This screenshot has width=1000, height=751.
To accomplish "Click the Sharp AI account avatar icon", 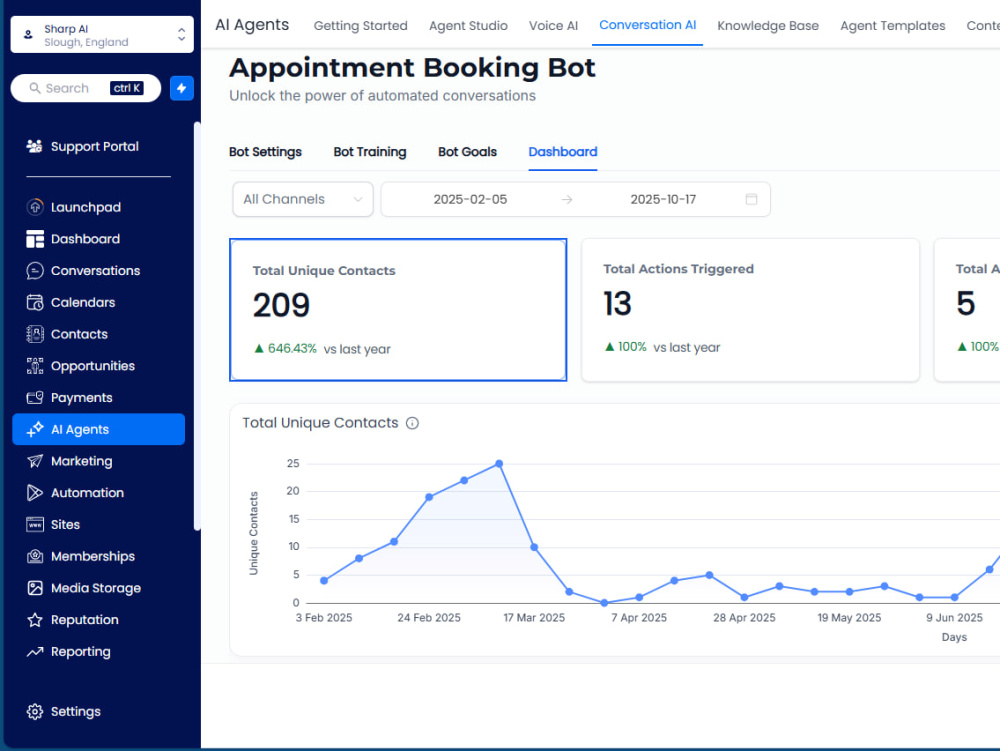I will tap(28, 34).
